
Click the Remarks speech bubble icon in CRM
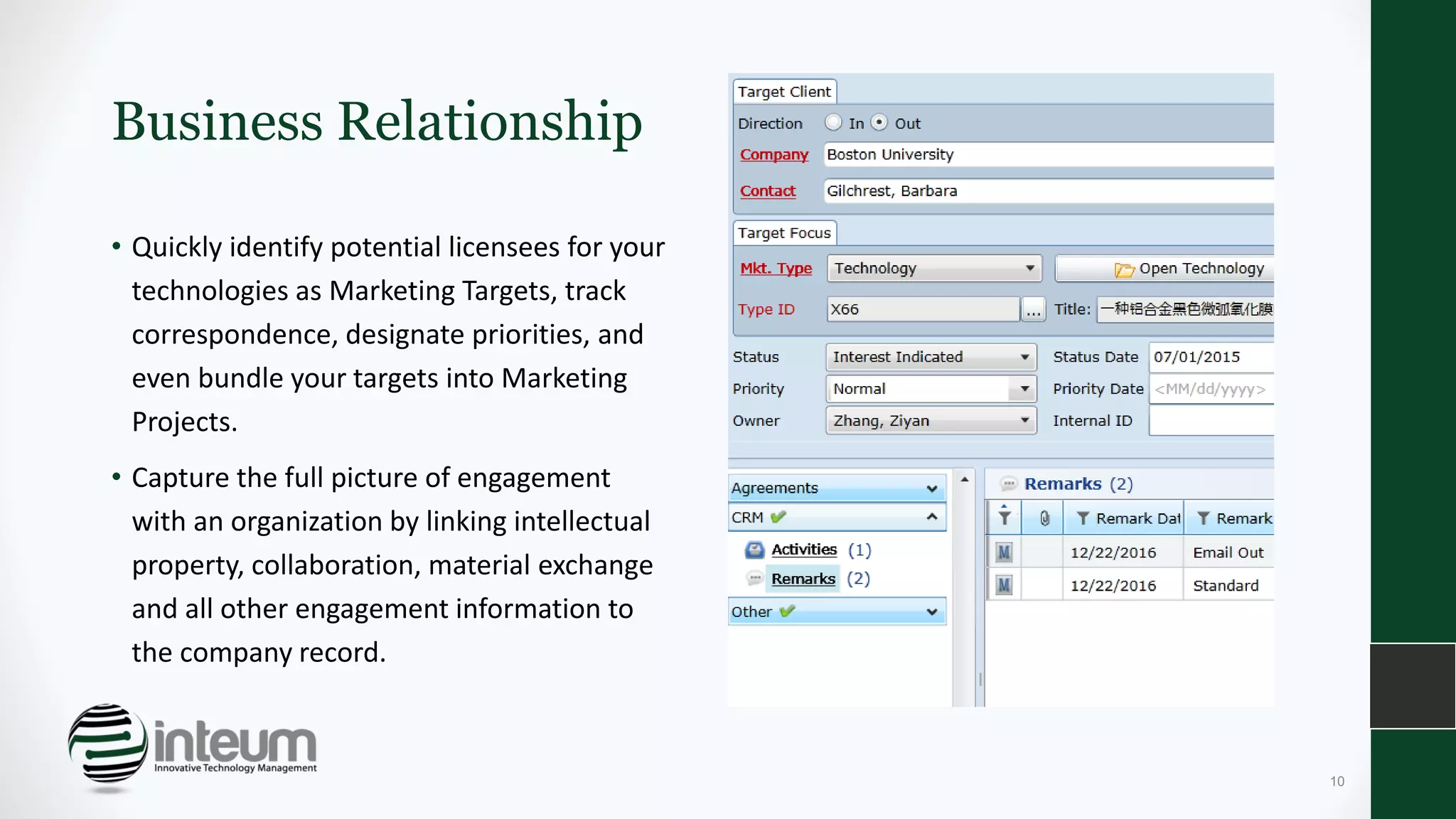pyautogui.click(x=755, y=579)
